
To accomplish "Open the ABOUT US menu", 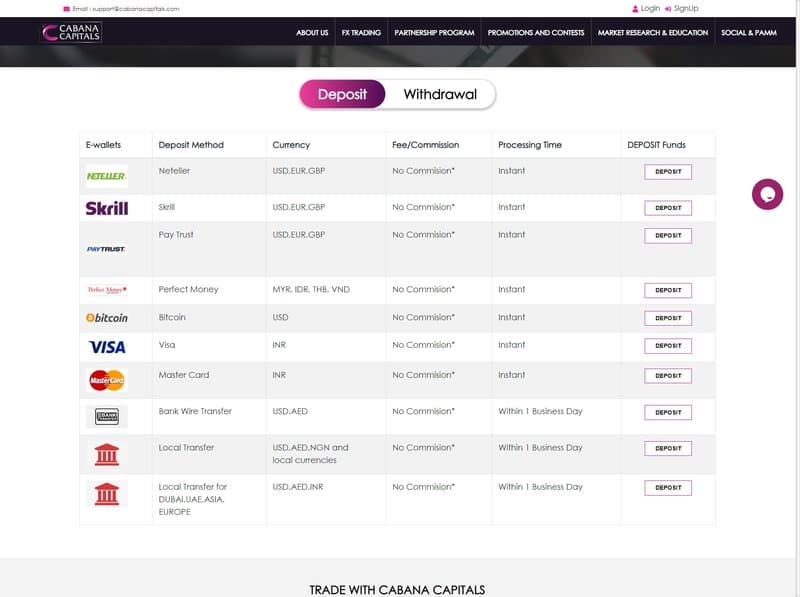I will pyautogui.click(x=312, y=33).
